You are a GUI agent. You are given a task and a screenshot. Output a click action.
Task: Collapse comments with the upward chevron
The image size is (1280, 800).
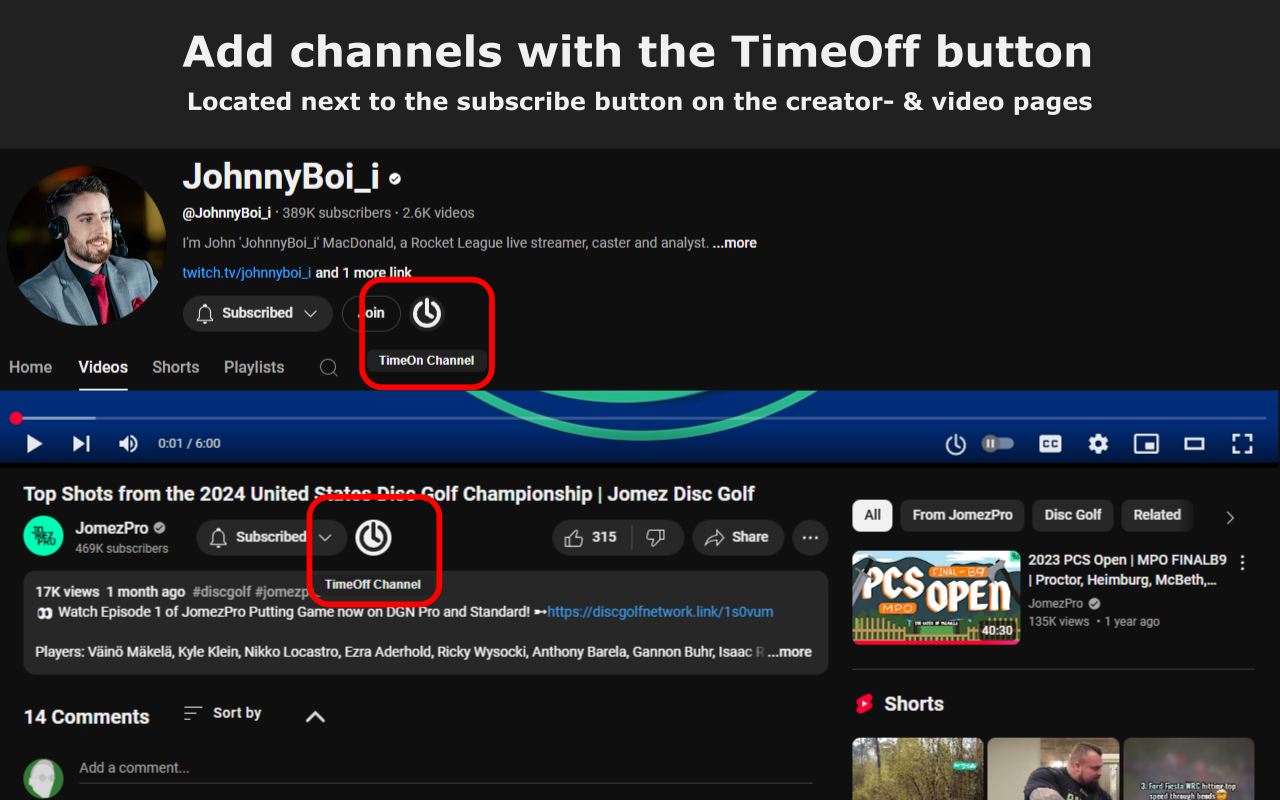click(x=314, y=716)
